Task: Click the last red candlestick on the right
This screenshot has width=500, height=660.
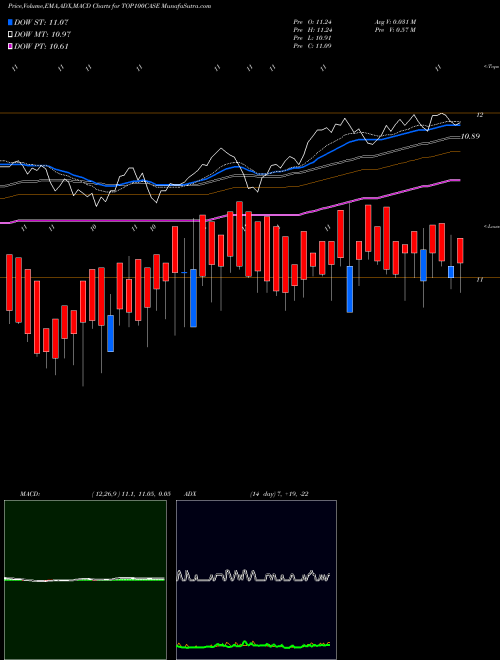Action: click(x=460, y=251)
